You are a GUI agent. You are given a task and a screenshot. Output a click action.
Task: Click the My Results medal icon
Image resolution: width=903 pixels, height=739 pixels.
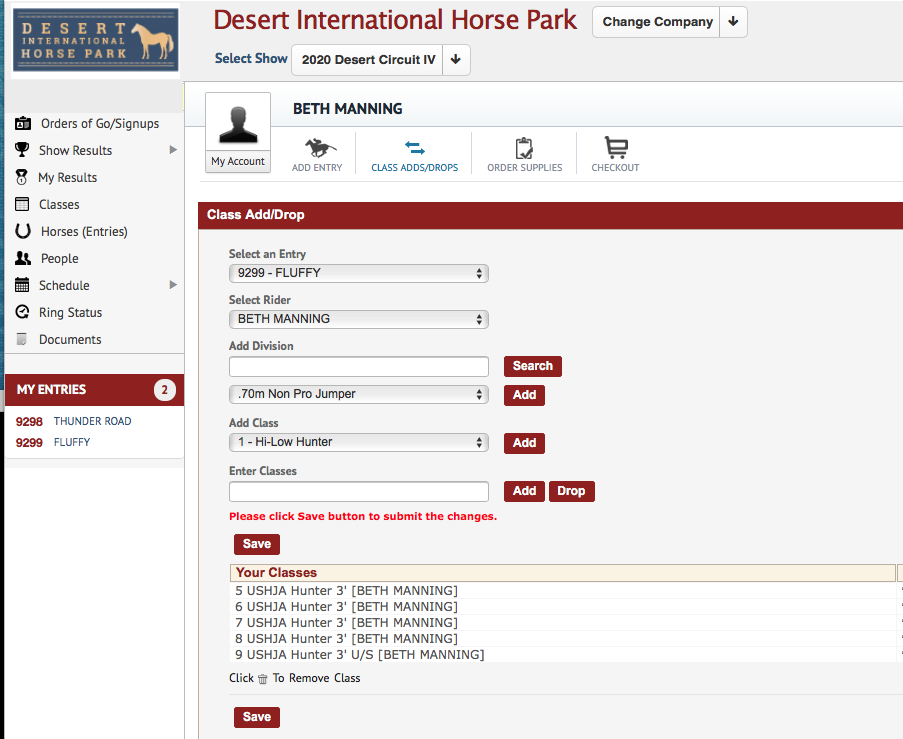point(22,177)
